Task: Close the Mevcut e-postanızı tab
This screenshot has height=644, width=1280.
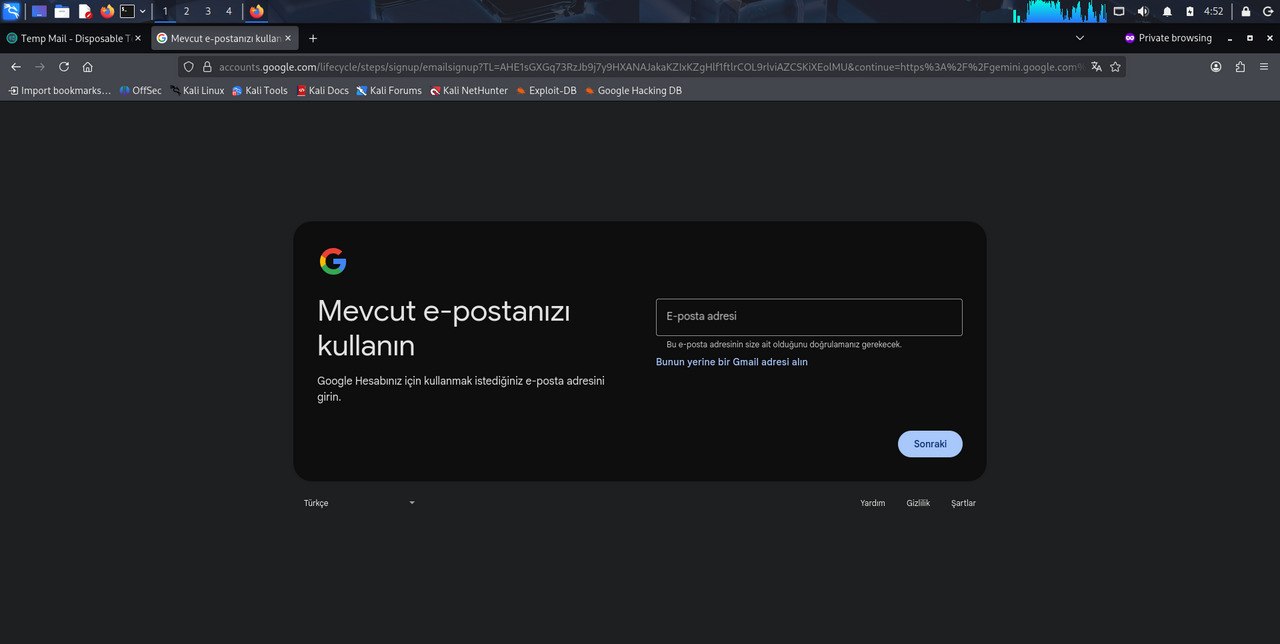Action: (289, 38)
